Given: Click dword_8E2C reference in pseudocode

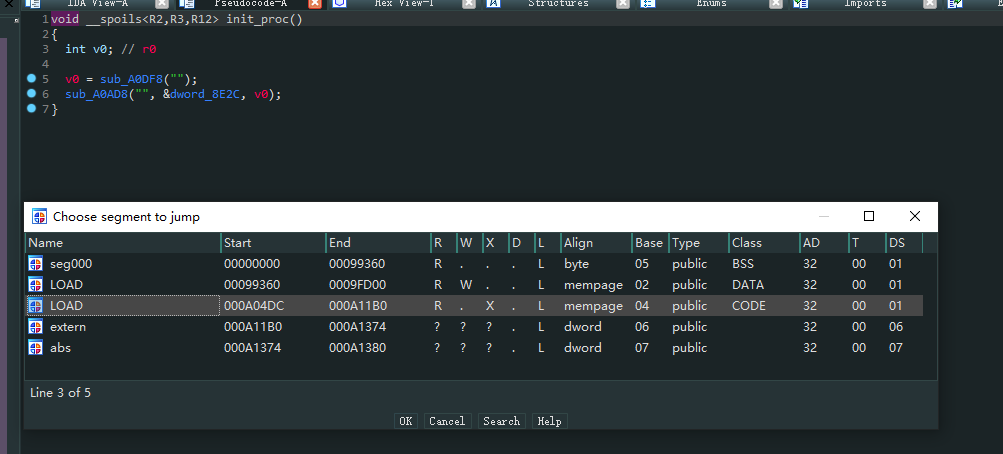Looking at the screenshot, I should tap(205, 94).
